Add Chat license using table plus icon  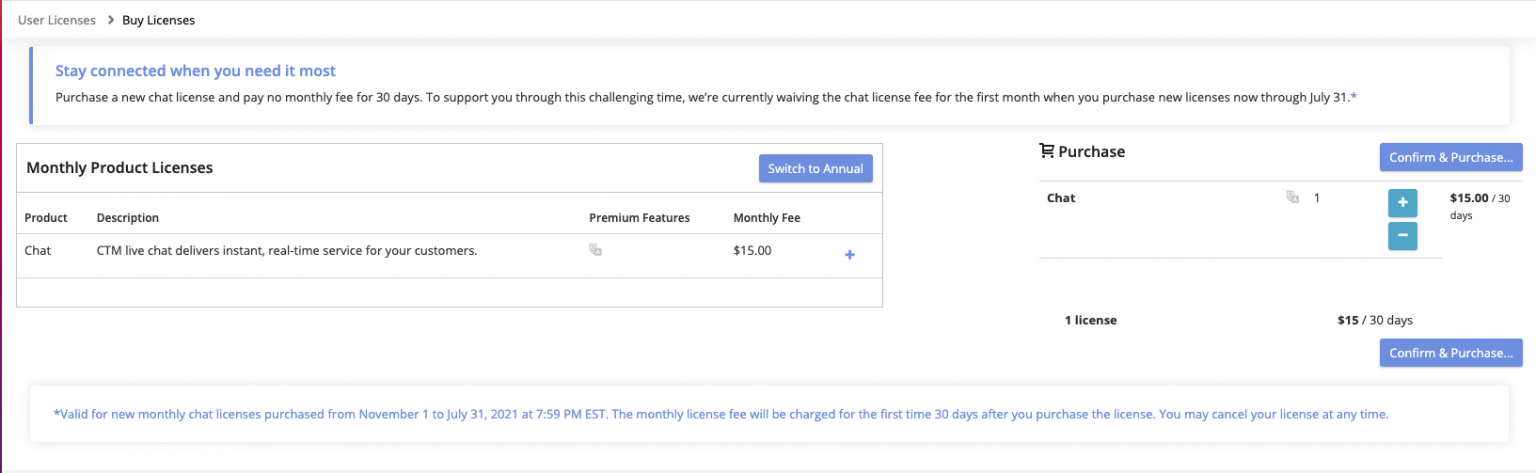[x=850, y=255]
